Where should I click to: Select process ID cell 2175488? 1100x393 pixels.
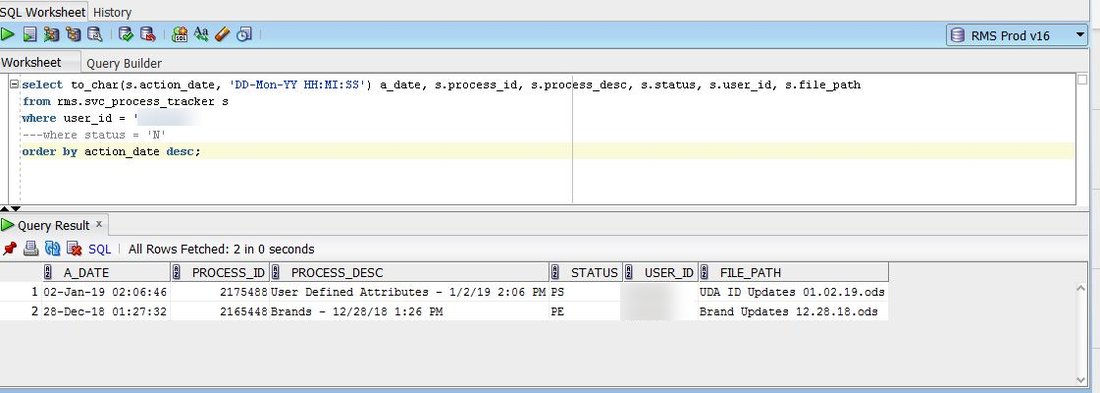pos(220,292)
